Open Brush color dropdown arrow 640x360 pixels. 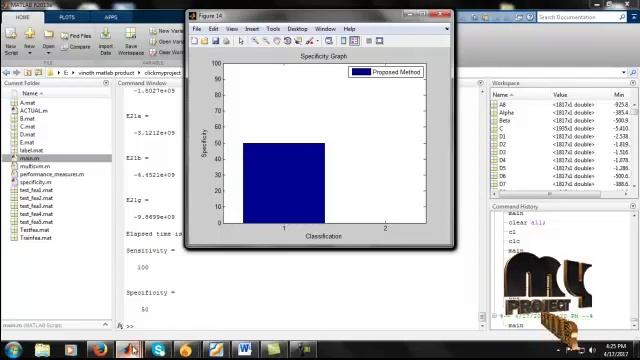tap(318, 41)
